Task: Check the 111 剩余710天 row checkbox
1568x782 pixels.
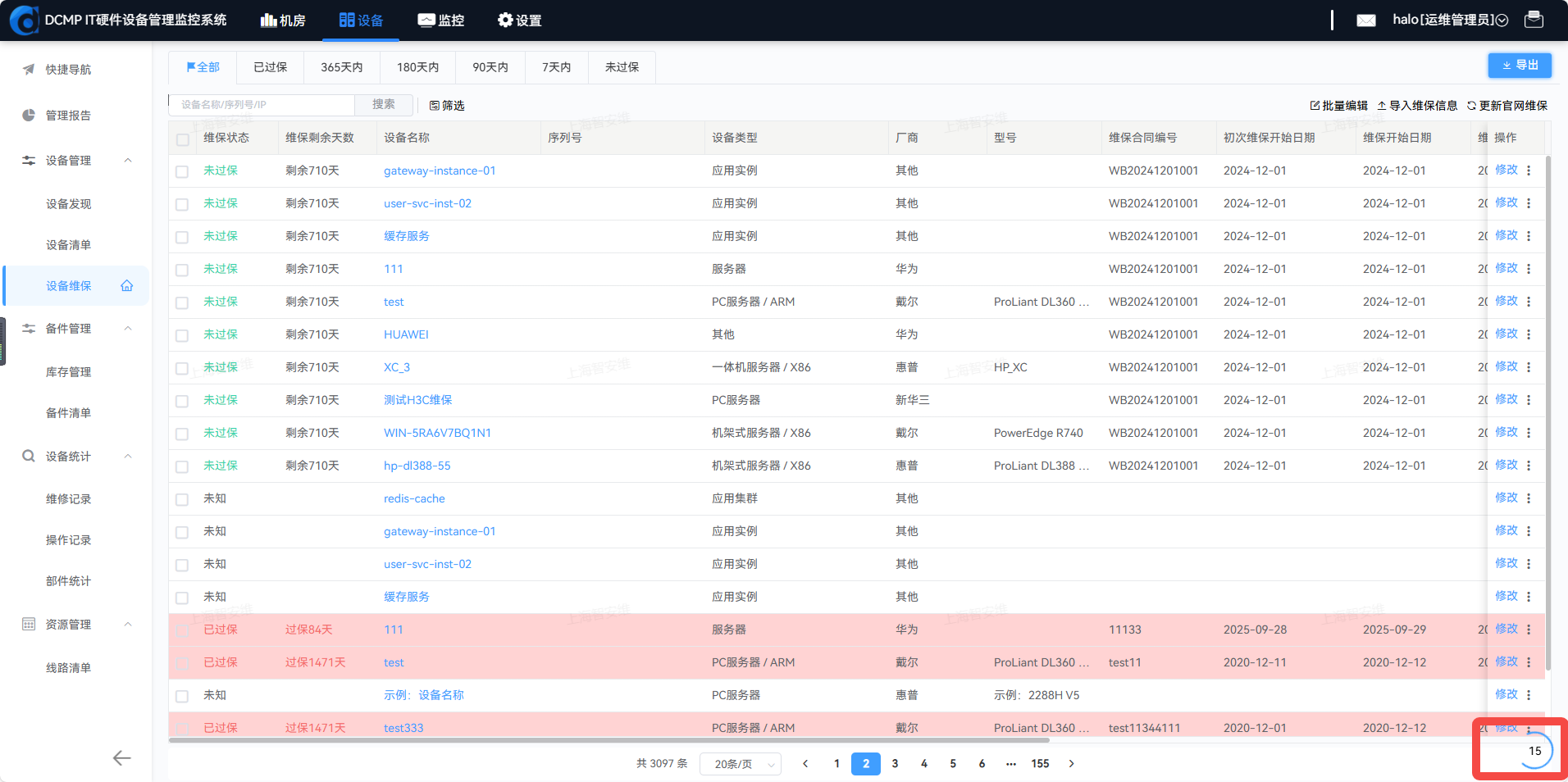Action: pyautogui.click(x=182, y=270)
